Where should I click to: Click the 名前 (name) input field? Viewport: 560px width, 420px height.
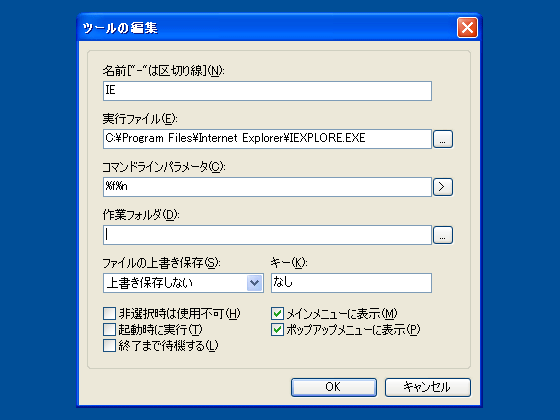pos(267,91)
